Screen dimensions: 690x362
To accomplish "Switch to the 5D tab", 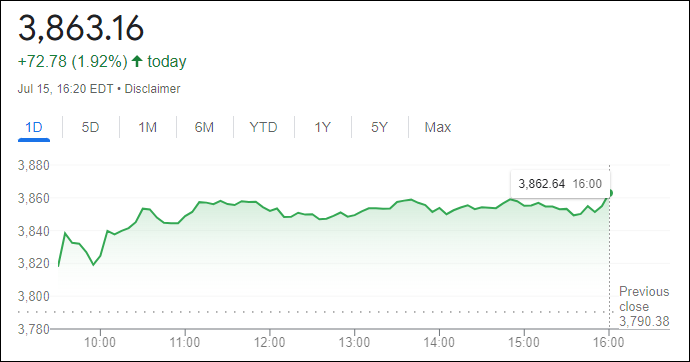I will coord(90,128).
